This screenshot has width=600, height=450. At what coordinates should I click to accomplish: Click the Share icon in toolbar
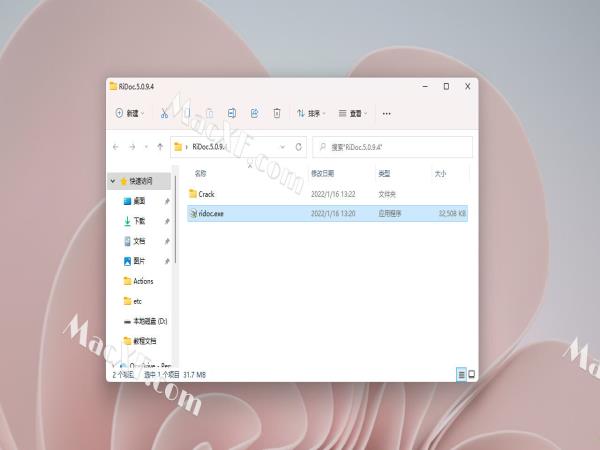pyautogui.click(x=254, y=113)
